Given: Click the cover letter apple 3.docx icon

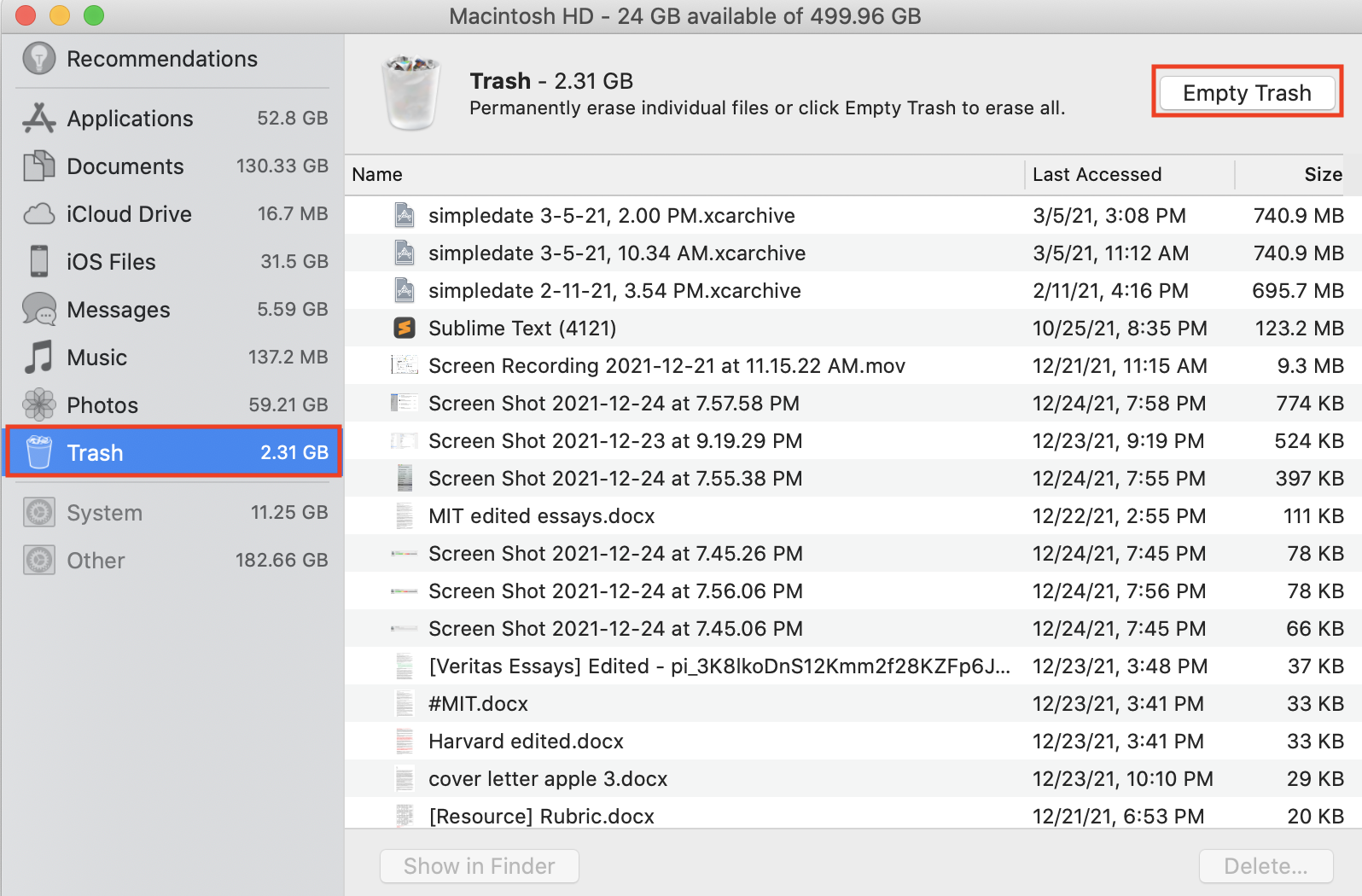Looking at the screenshot, I should (x=405, y=778).
